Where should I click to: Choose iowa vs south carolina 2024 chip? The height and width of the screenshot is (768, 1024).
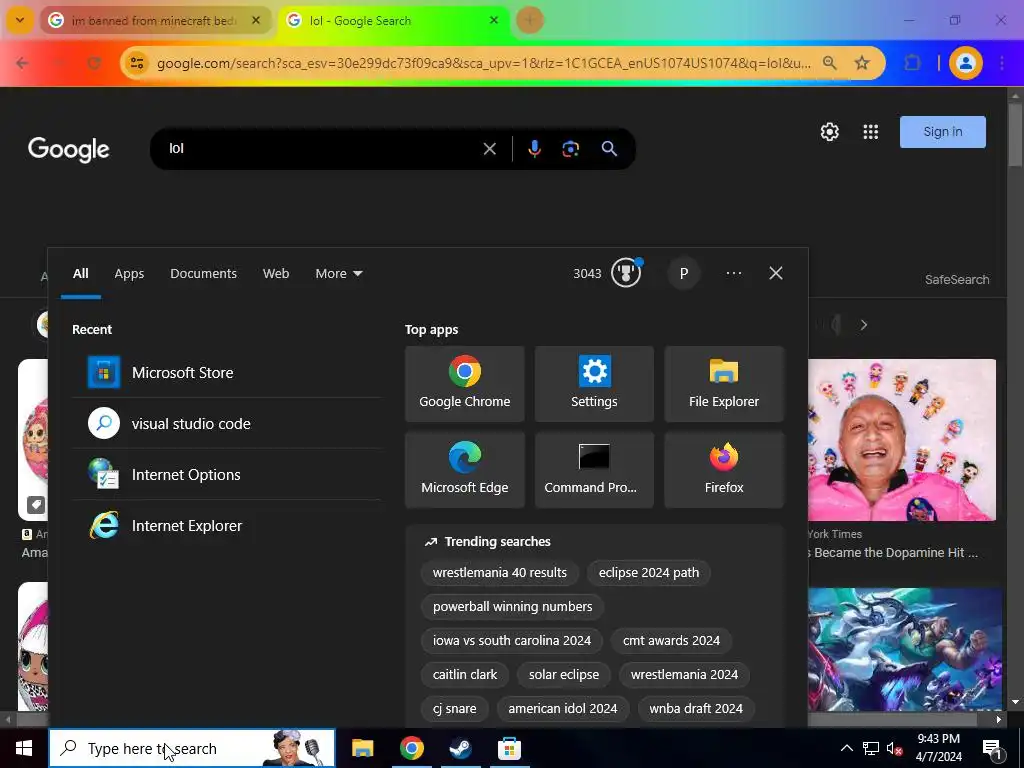click(511, 640)
